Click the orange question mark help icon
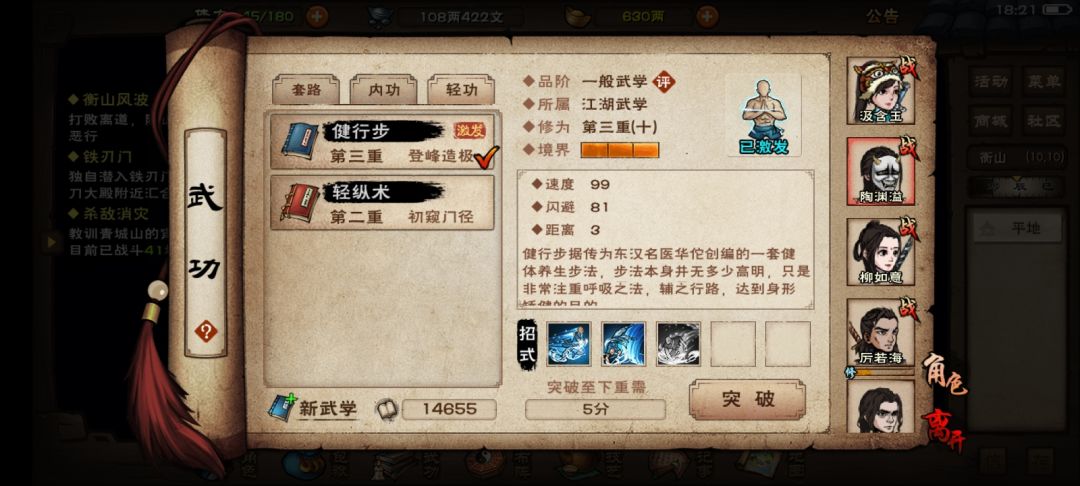 205,332
